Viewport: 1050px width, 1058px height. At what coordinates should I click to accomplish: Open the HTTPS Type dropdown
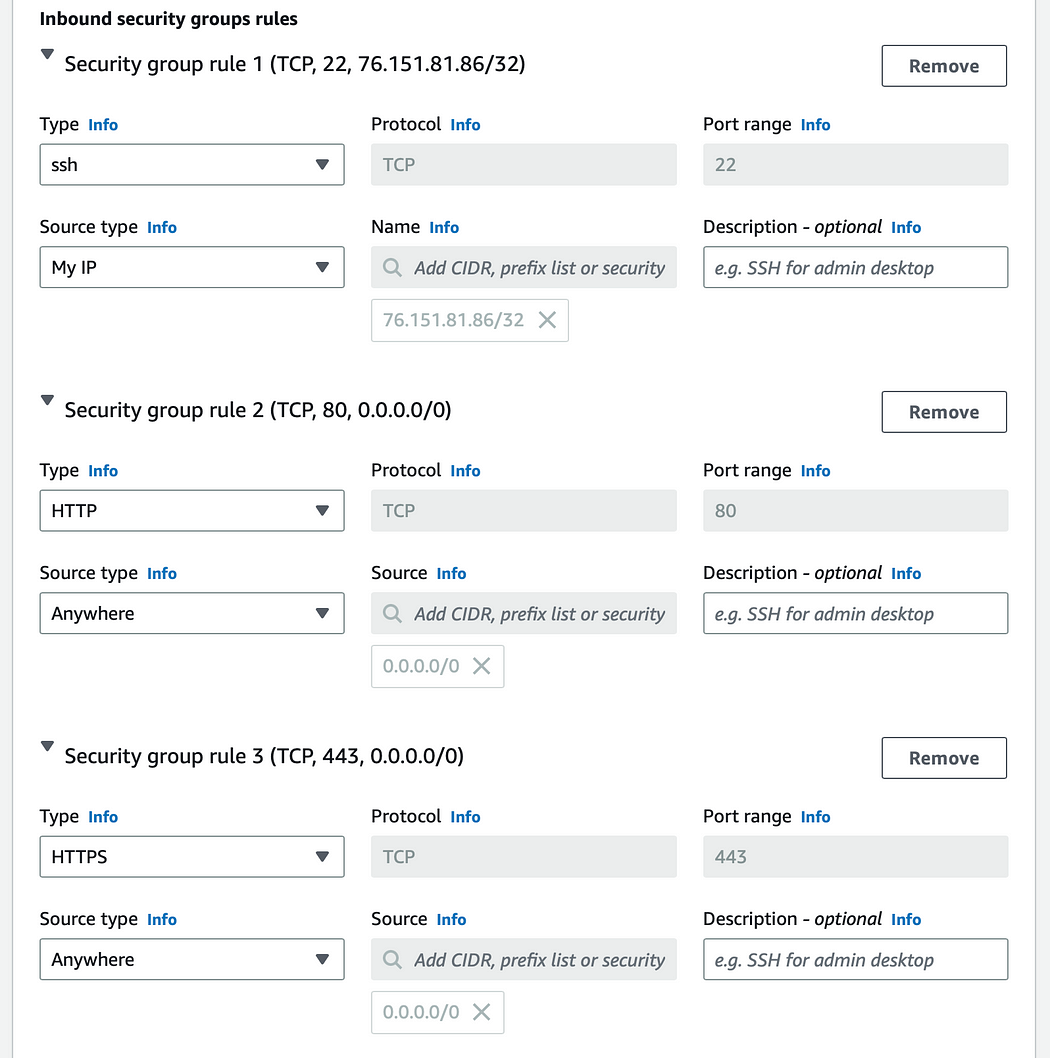[192, 857]
